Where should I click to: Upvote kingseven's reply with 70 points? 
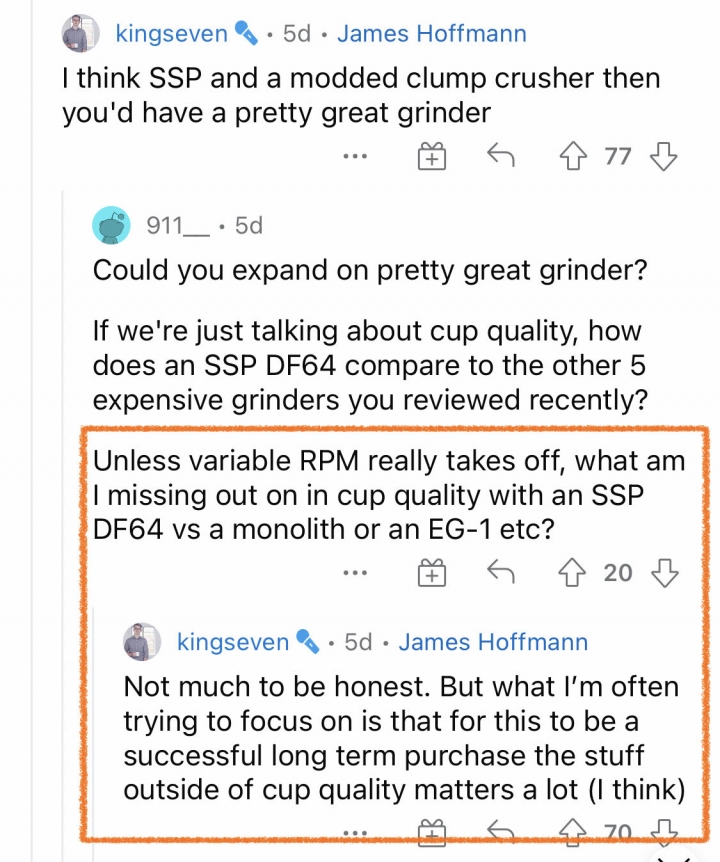pyautogui.click(x=573, y=831)
